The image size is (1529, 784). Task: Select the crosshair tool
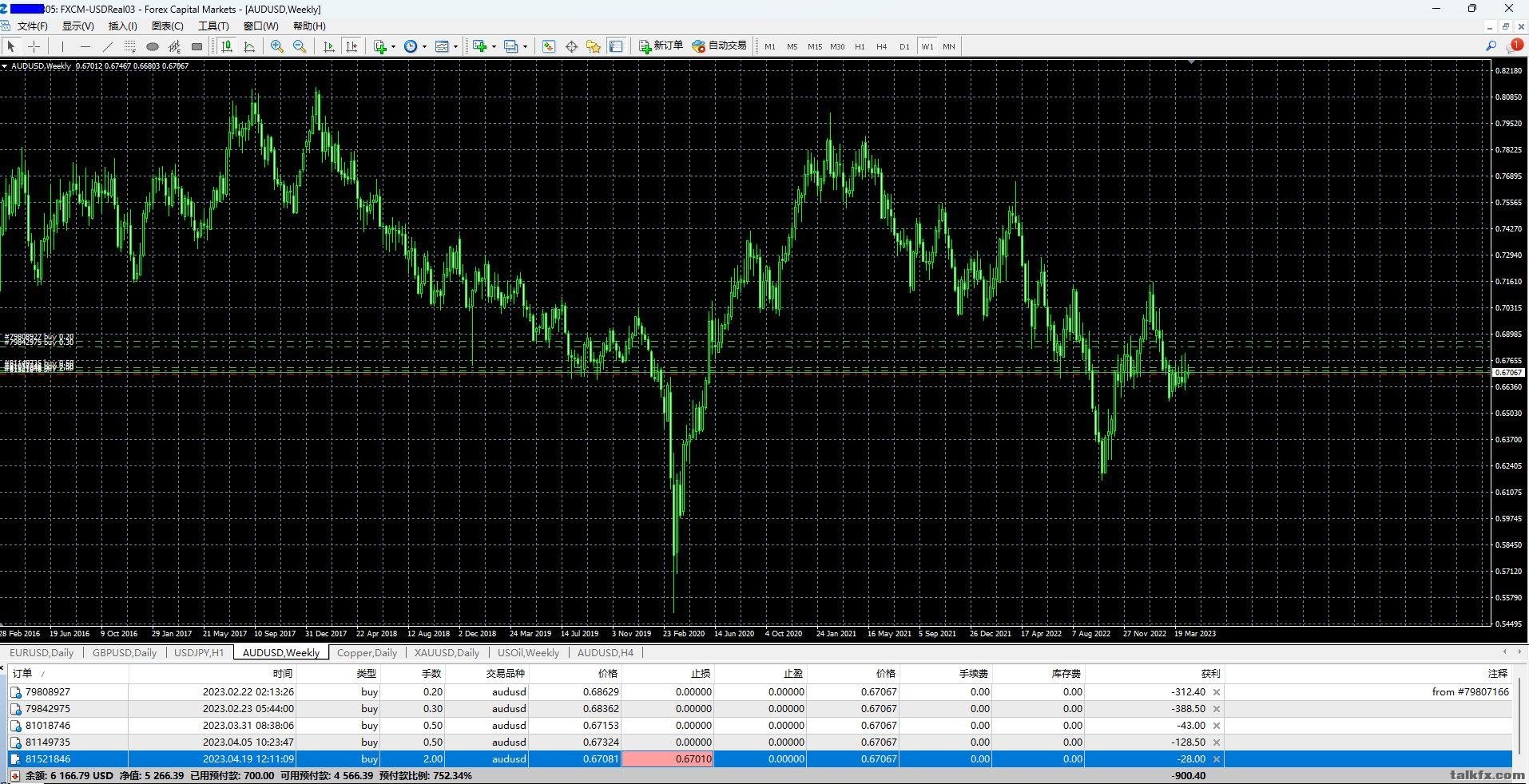[34, 46]
